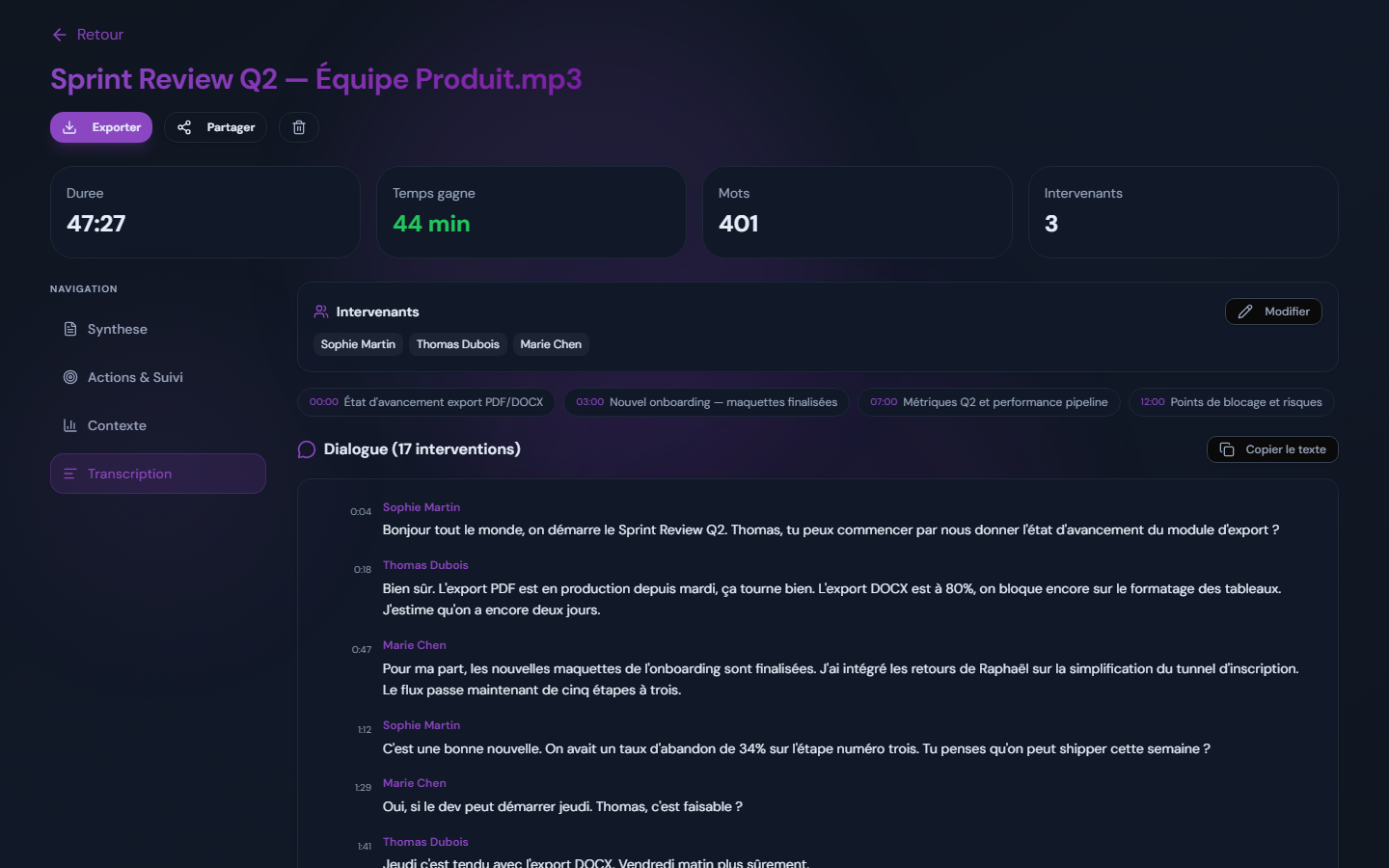This screenshot has width=1389, height=868.
Task: Click the Contexte bar chart icon
Action: point(70,425)
